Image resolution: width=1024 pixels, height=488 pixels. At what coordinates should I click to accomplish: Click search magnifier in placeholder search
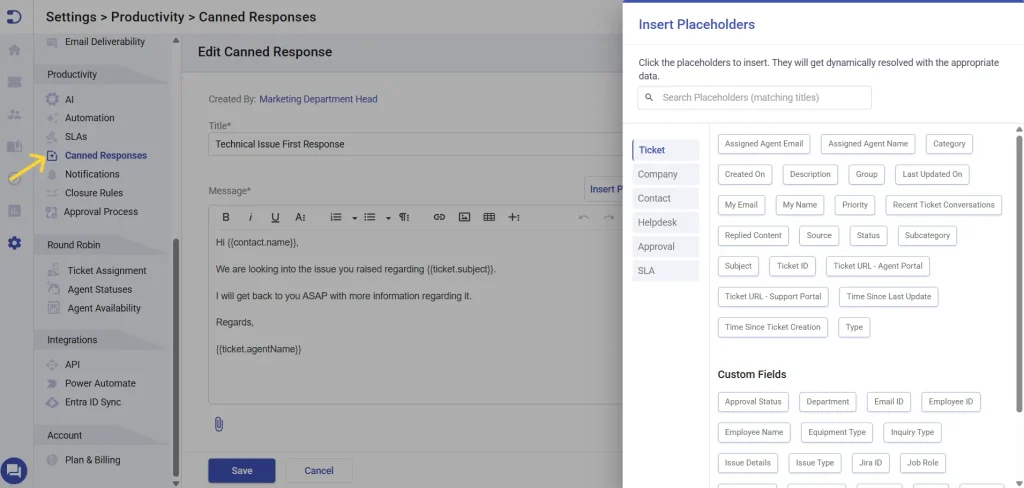coord(649,97)
